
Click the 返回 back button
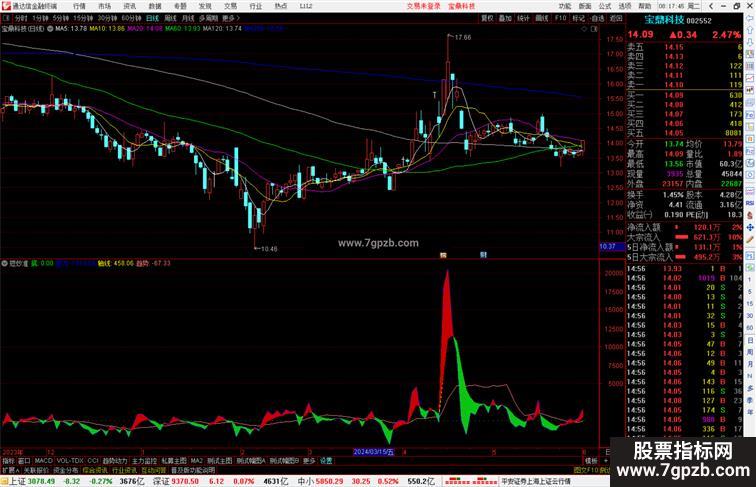(x=616, y=18)
